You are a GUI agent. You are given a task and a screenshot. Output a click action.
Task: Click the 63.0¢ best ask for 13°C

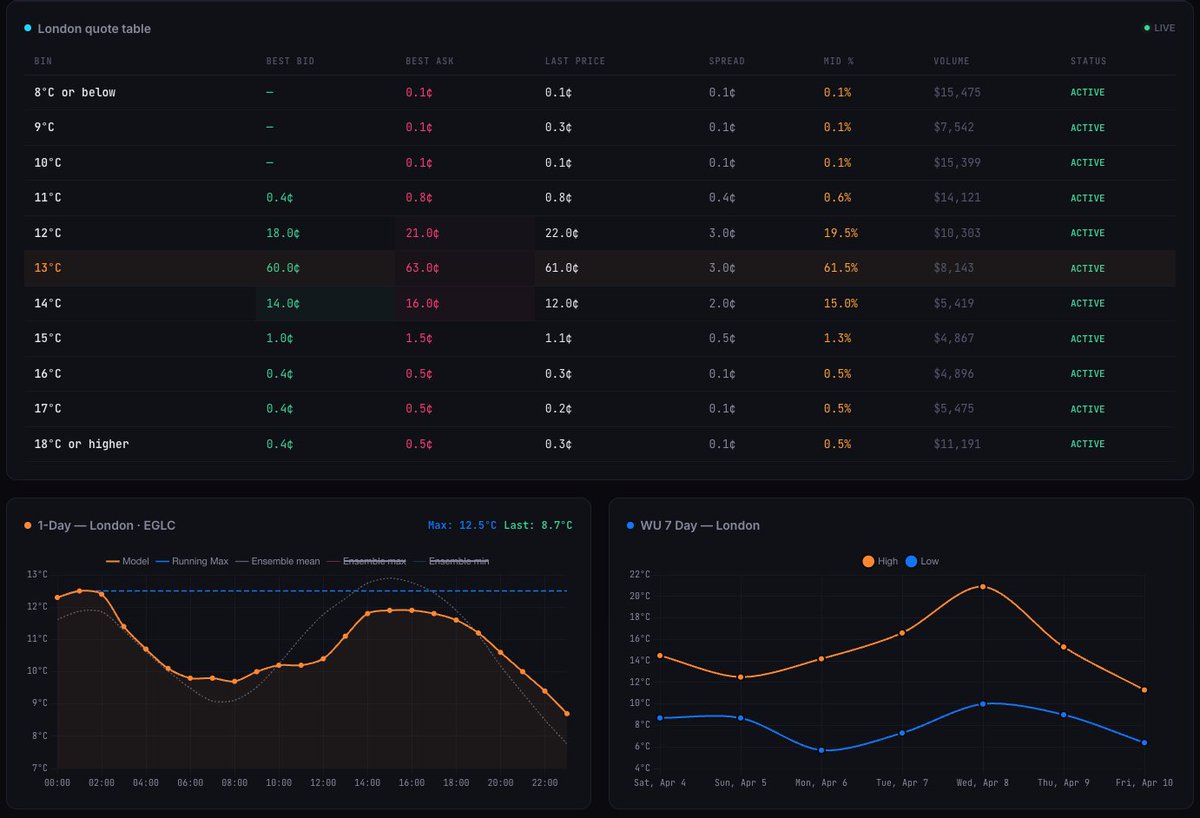pos(423,268)
